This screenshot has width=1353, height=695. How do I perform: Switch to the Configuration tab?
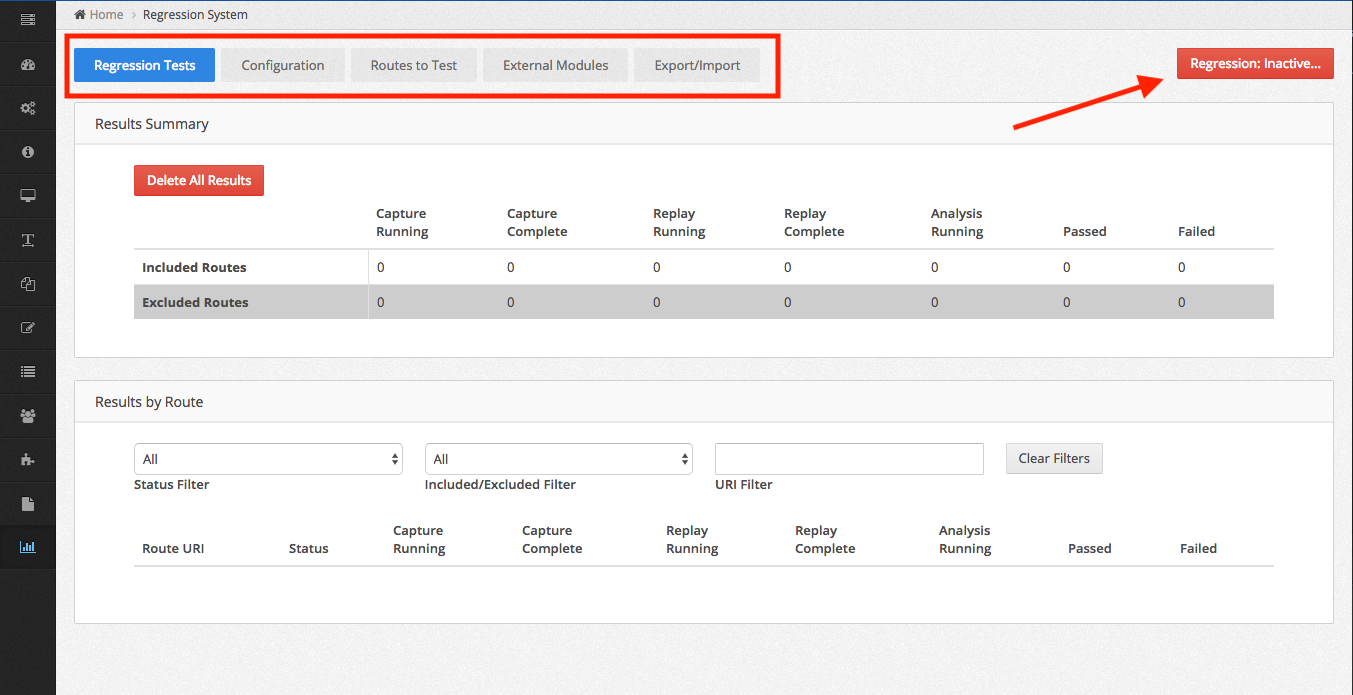point(283,65)
